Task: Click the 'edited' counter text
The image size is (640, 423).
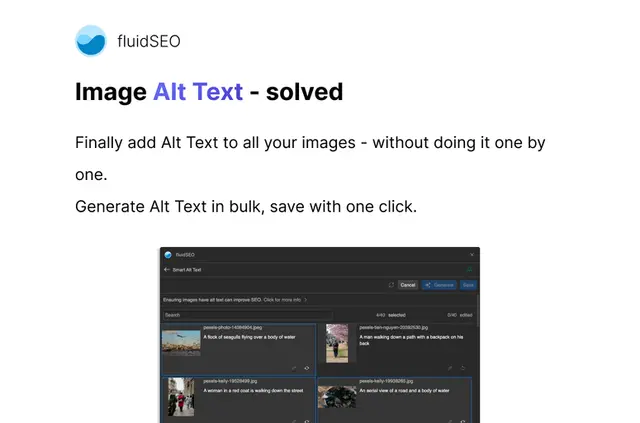Action: tap(466, 315)
